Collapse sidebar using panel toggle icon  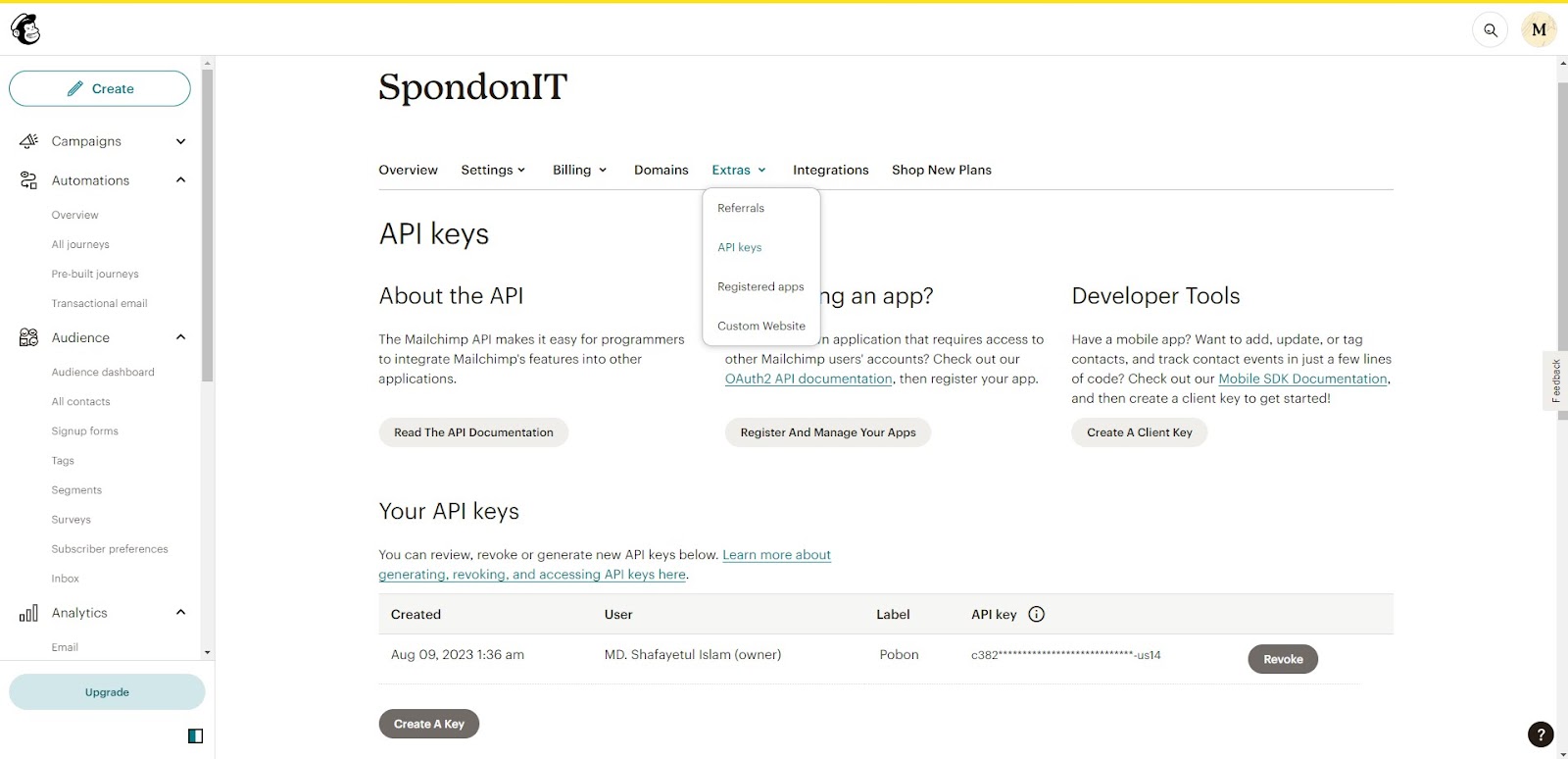pos(195,735)
